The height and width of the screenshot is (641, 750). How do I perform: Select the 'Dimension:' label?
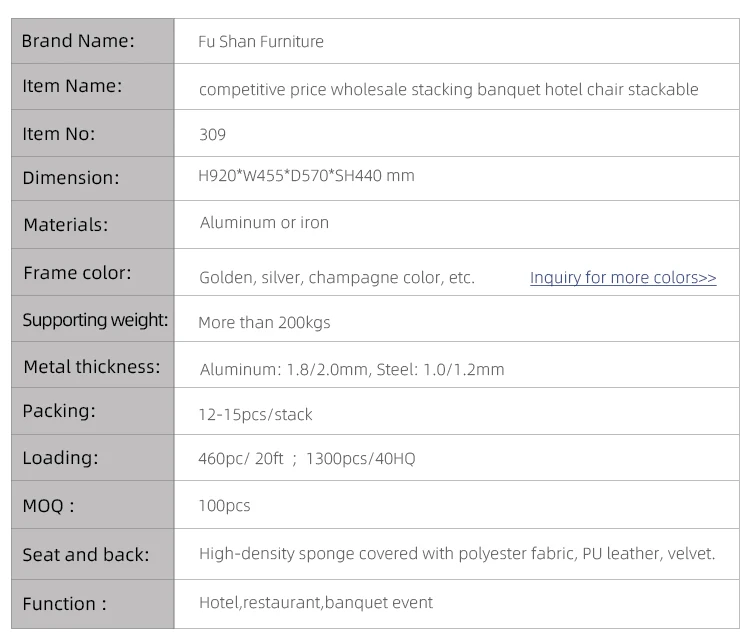[x=71, y=178]
